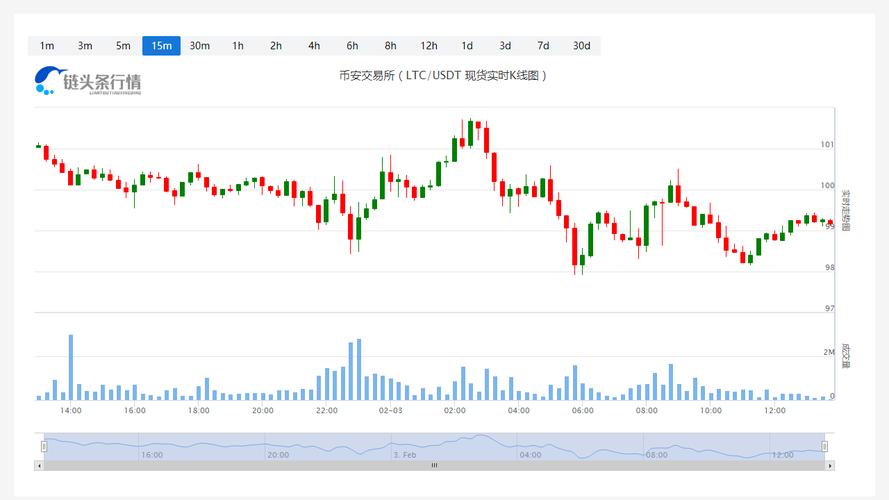Click the LTC/USDT chart title

click(444, 75)
